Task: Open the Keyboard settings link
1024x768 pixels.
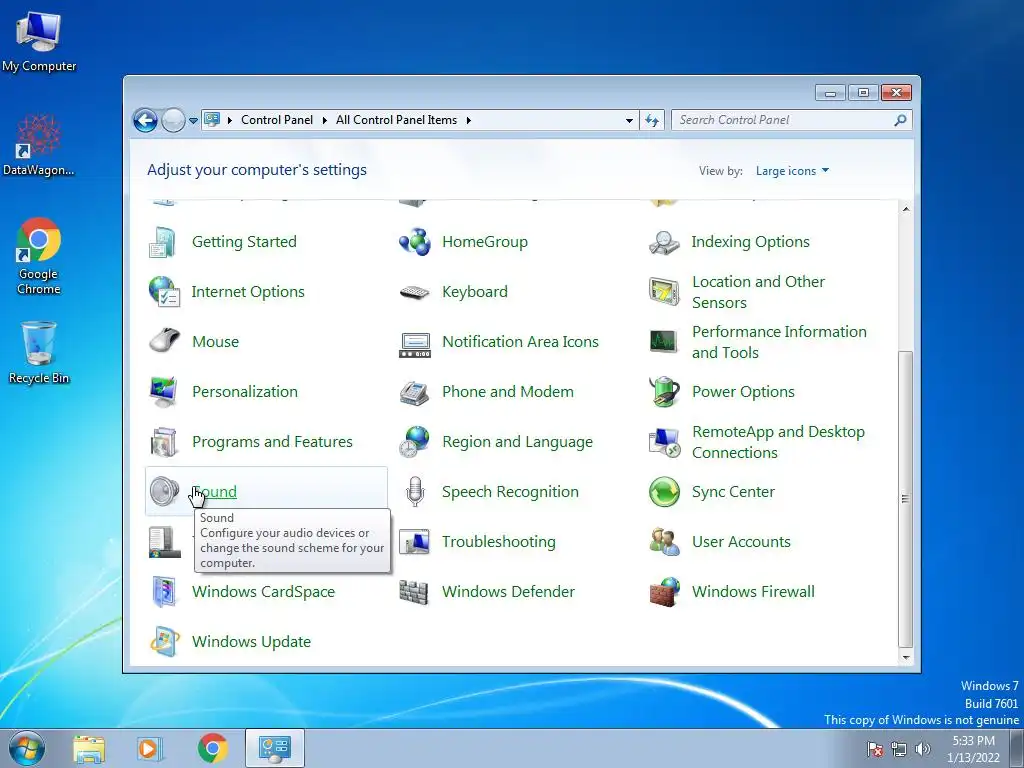Action: click(475, 291)
